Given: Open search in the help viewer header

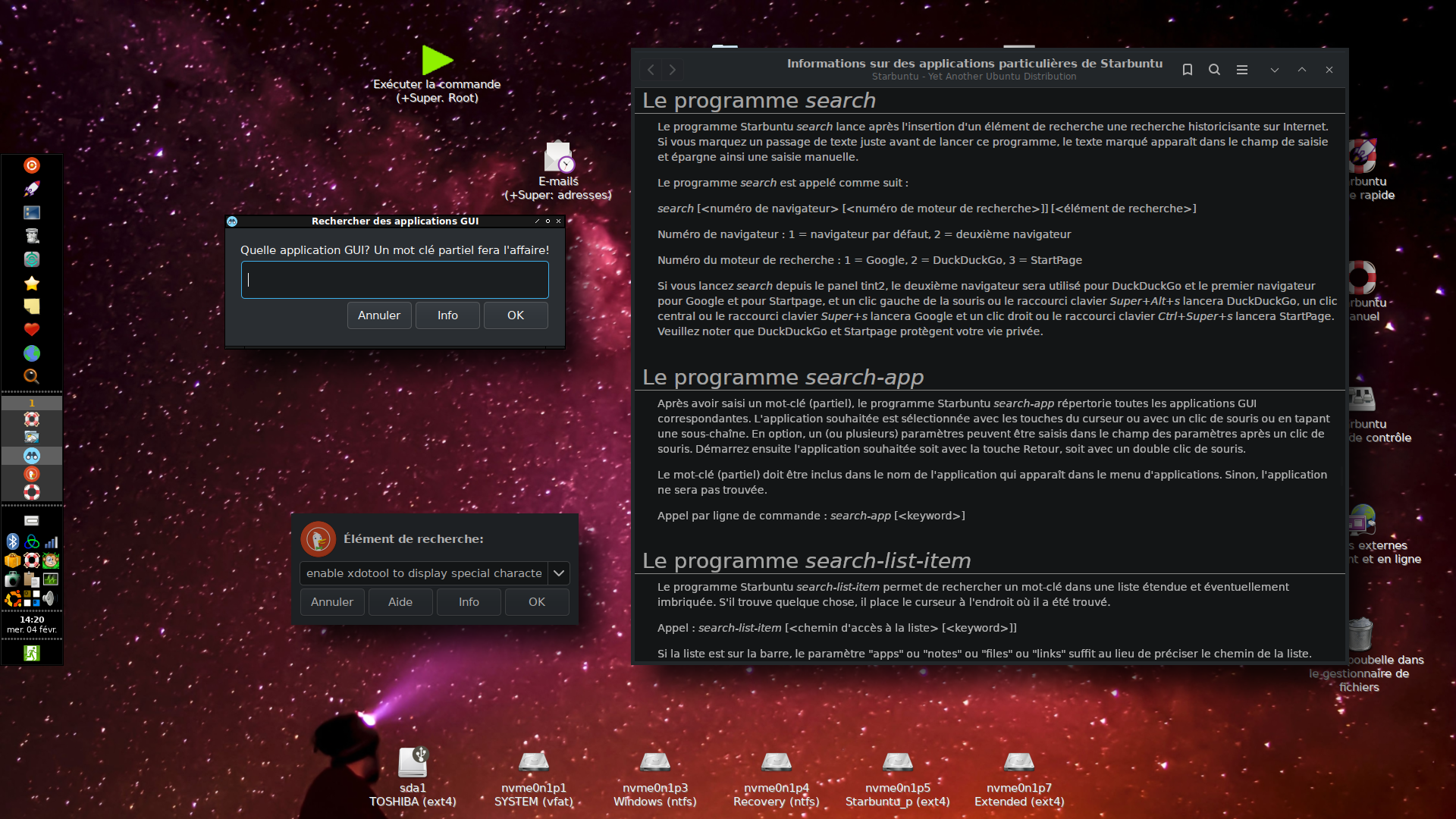Looking at the screenshot, I should pyautogui.click(x=1214, y=70).
